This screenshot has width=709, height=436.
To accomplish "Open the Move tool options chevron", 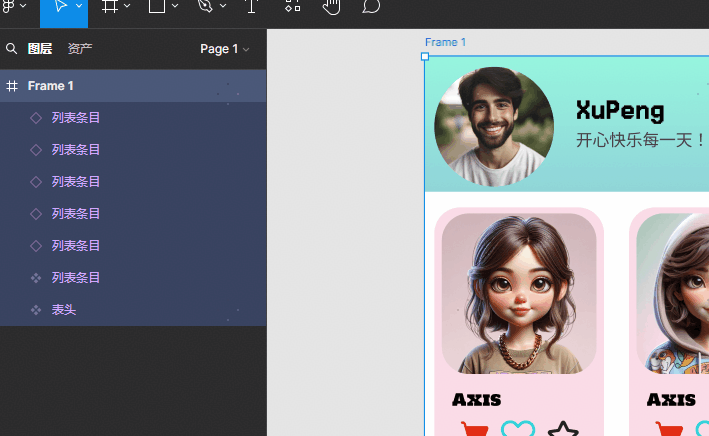I will click(79, 6).
